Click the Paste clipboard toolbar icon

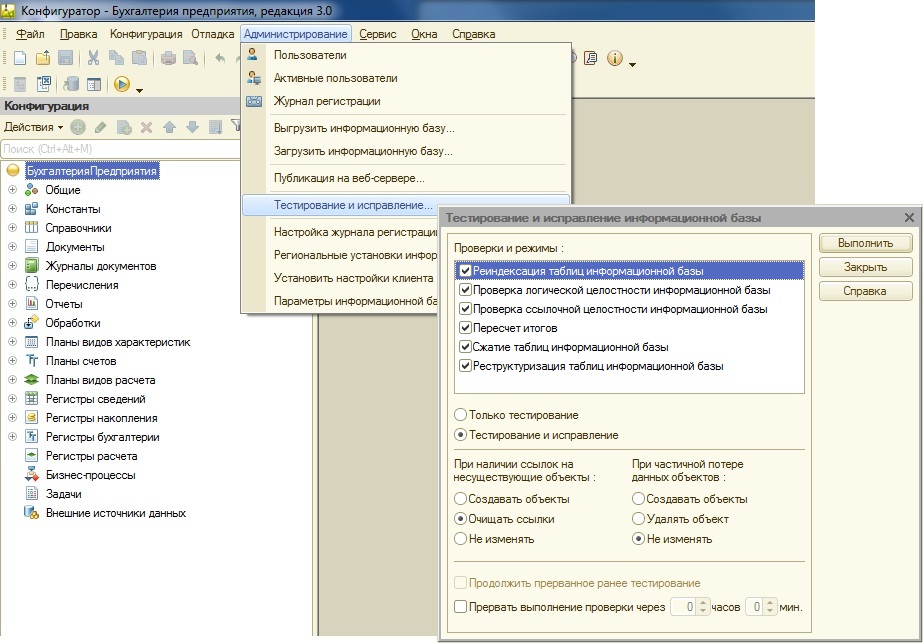pyautogui.click(x=139, y=58)
